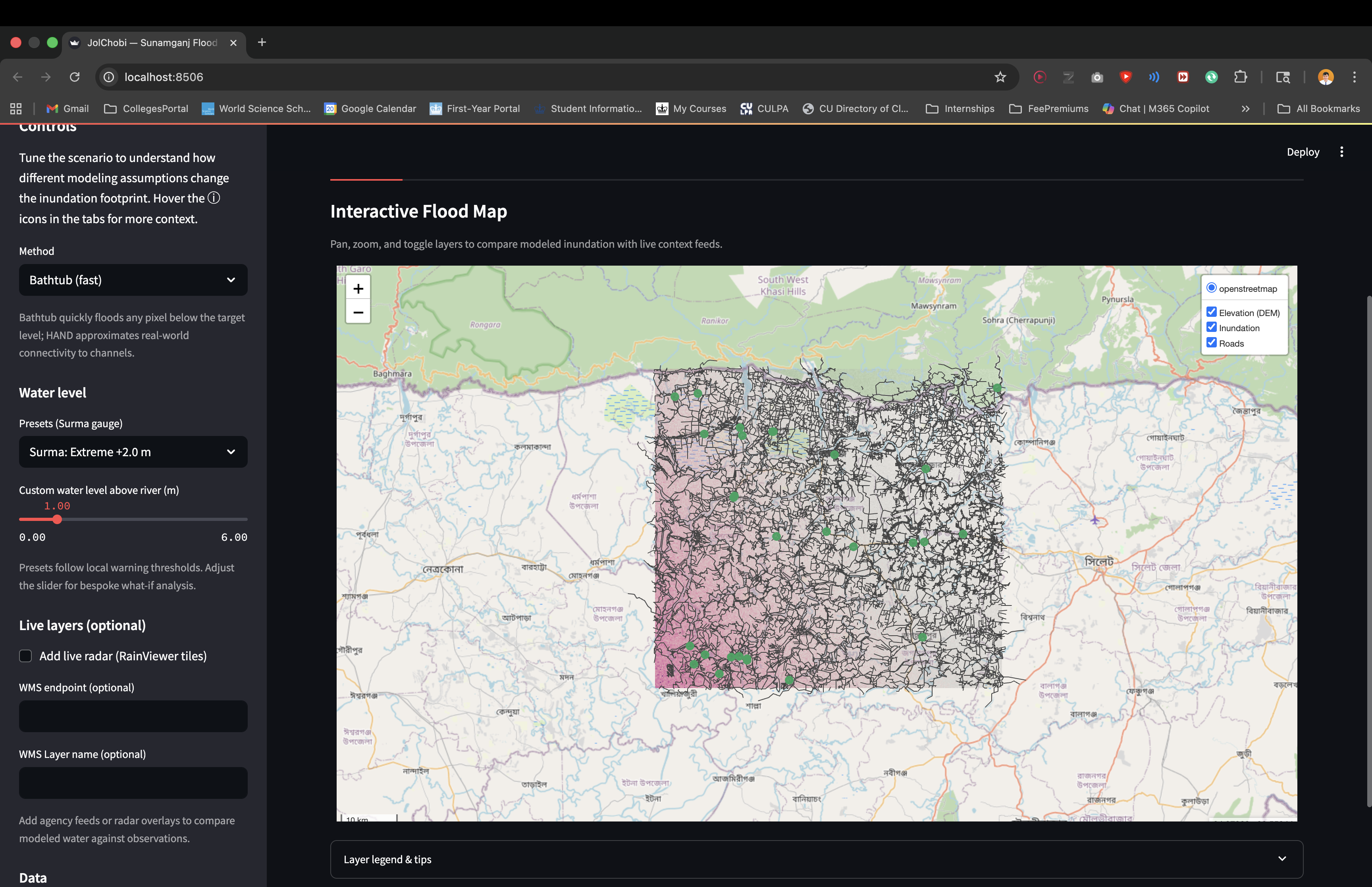
Task: Toggle the Inundation layer checkbox
Action: 1211,327
